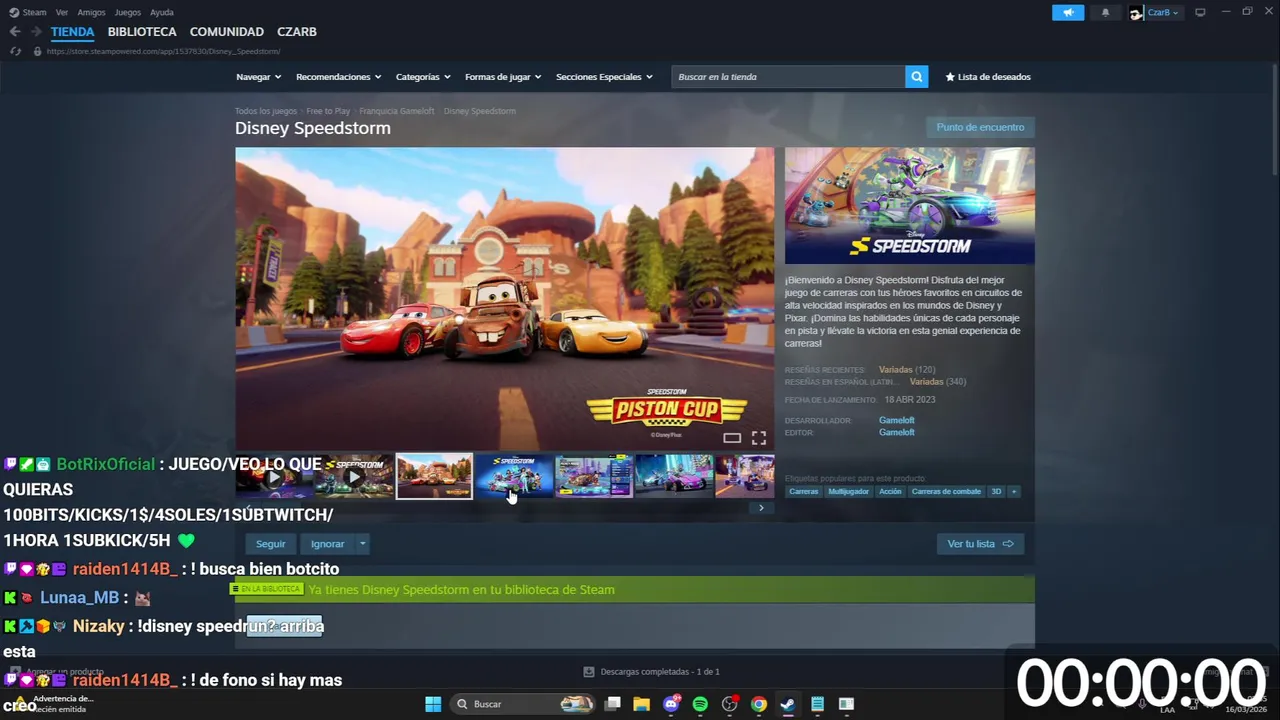Open the announcements megaphone button

1068,12
